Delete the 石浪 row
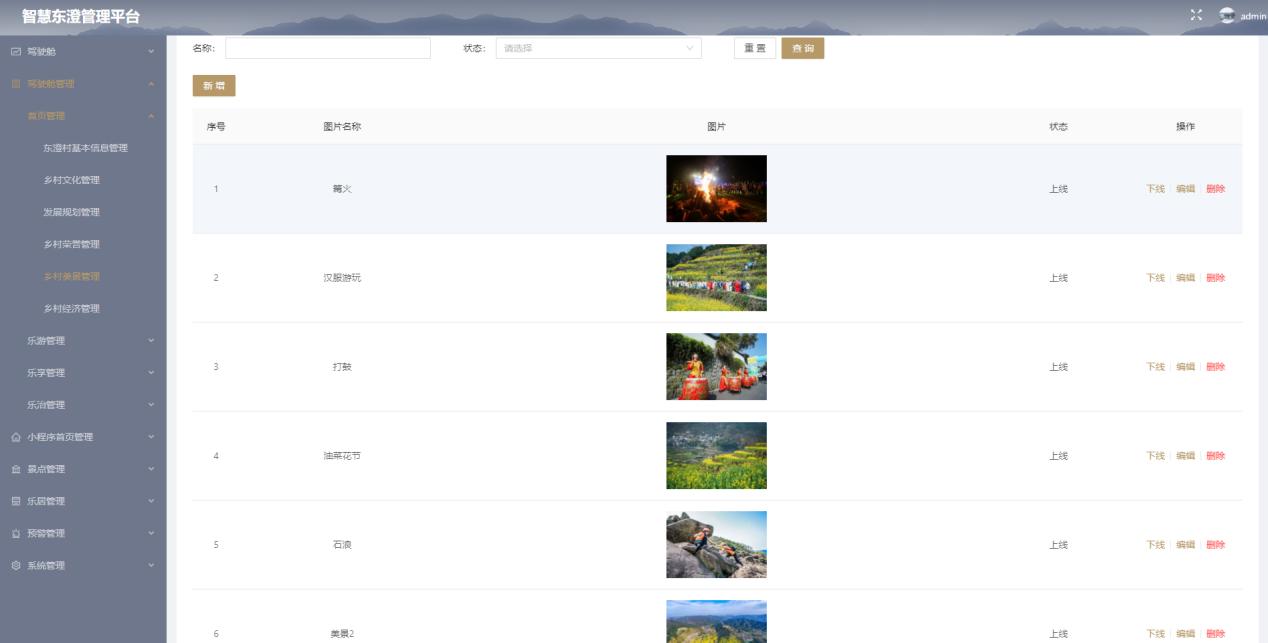 click(x=1215, y=545)
